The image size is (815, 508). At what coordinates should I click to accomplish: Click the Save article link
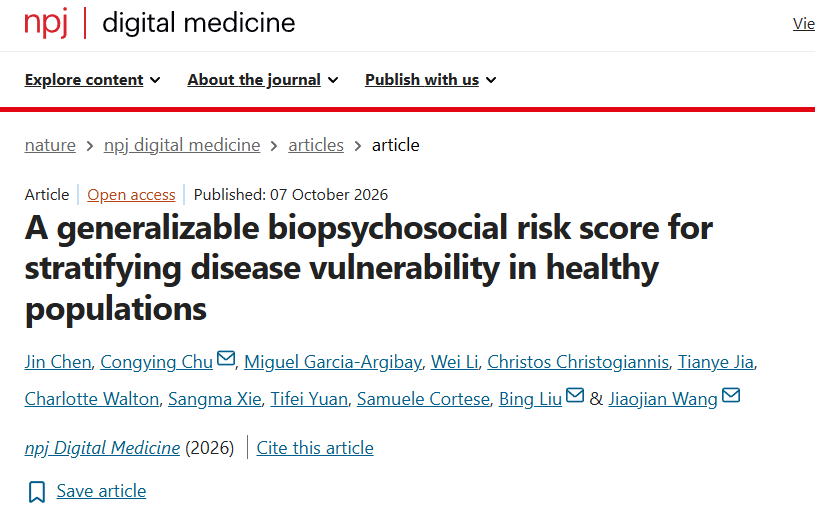(x=101, y=491)
